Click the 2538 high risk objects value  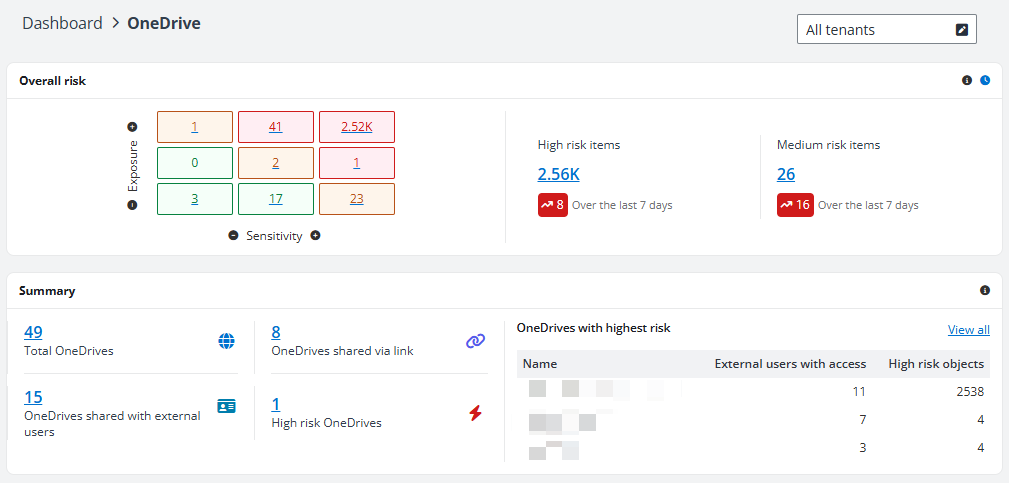click(970, 392)
